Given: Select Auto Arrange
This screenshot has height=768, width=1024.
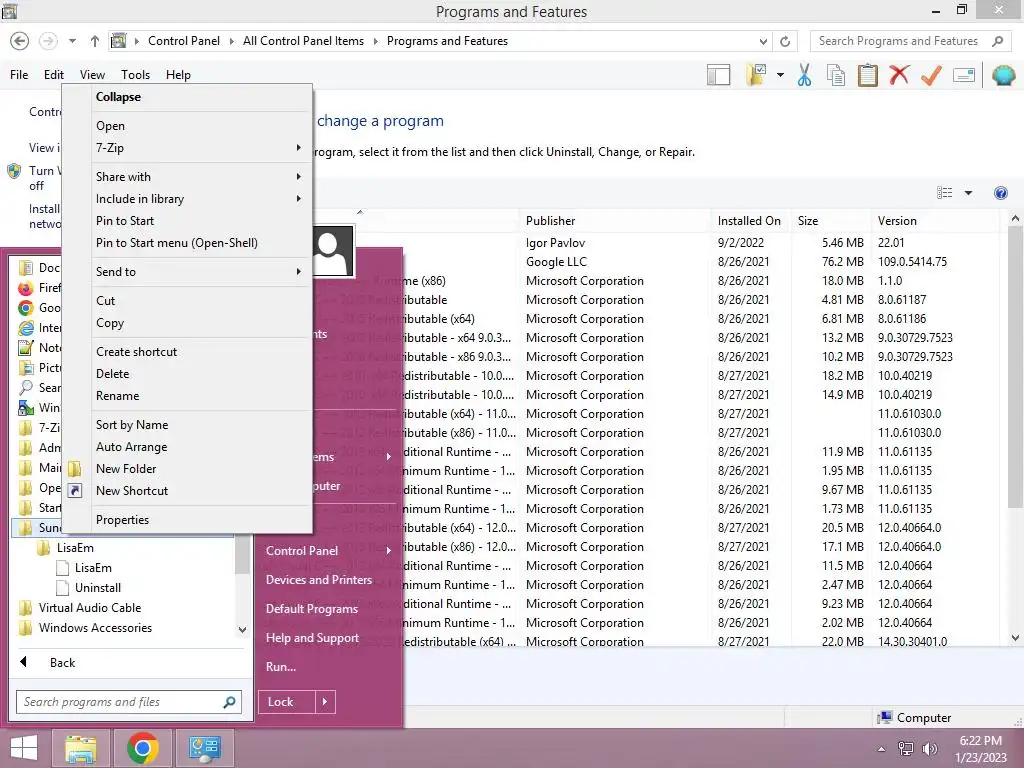Looking at the screenshot, I should pyautogui.click(x=187, y=447).
